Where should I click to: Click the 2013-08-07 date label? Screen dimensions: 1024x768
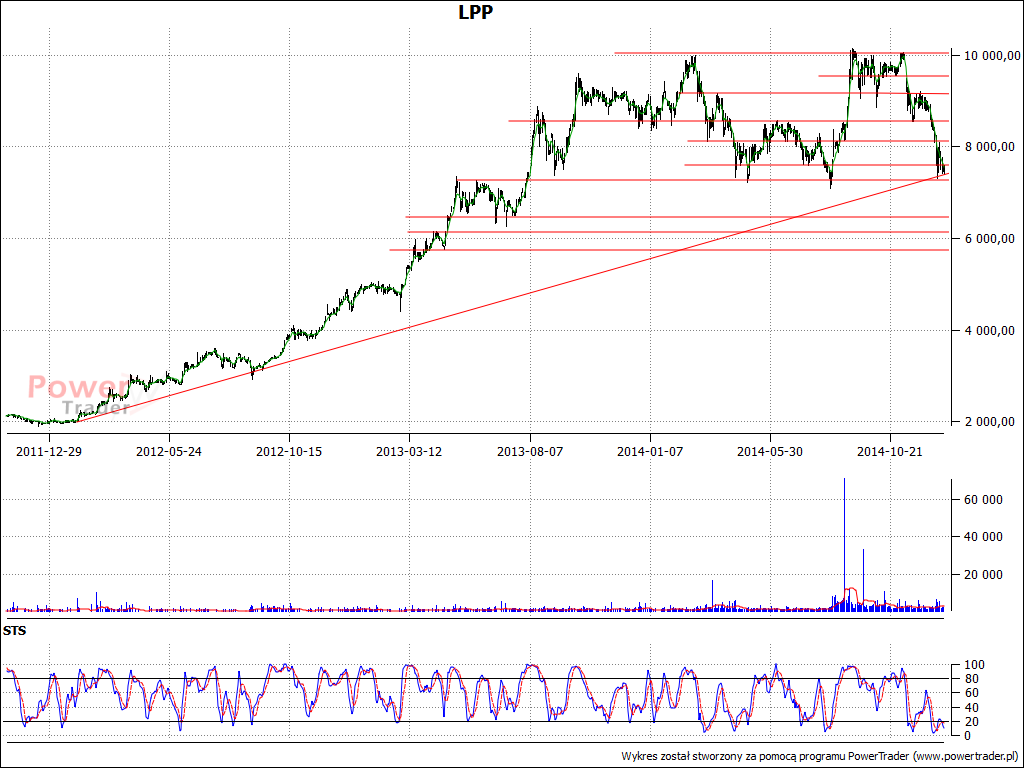click(530, 451)
